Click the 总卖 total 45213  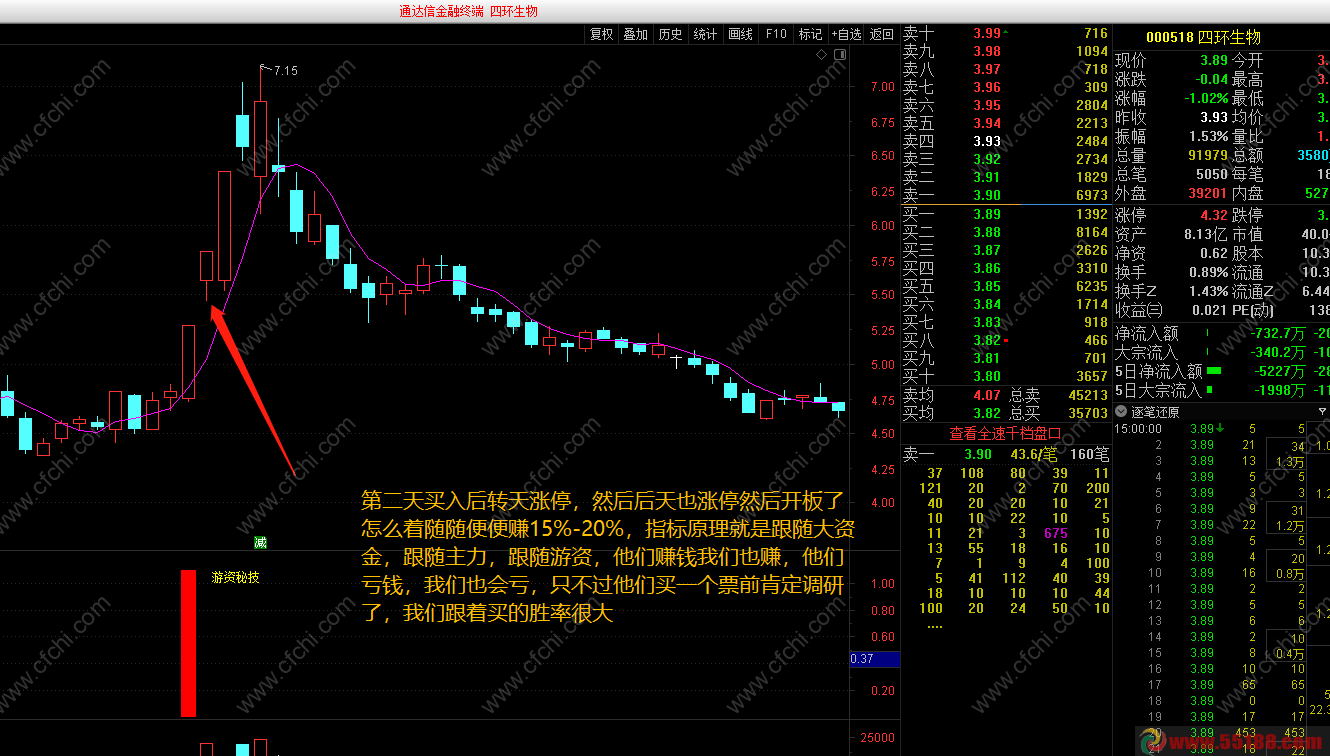coord(1088,395)
